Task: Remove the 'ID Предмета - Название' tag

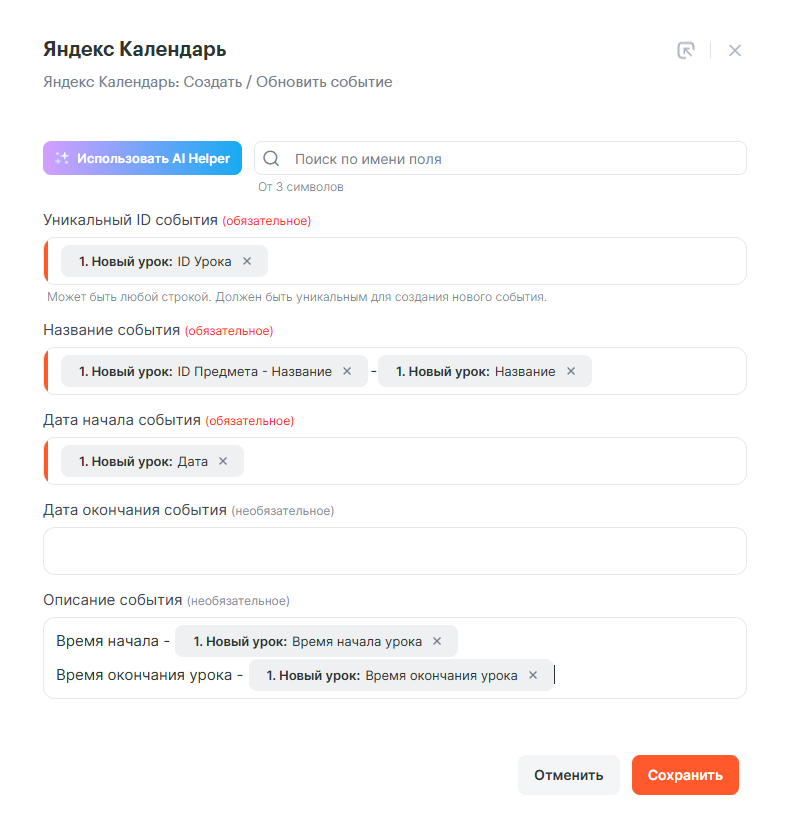Action: (347, 371)
